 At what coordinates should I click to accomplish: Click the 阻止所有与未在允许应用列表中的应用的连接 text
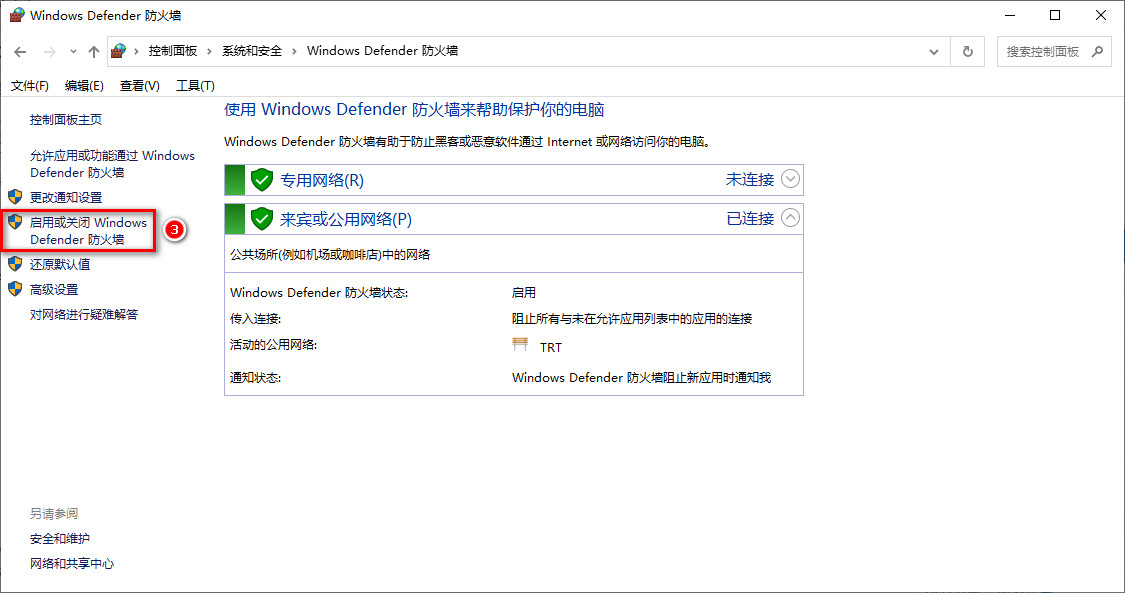[x=632, y=319]
